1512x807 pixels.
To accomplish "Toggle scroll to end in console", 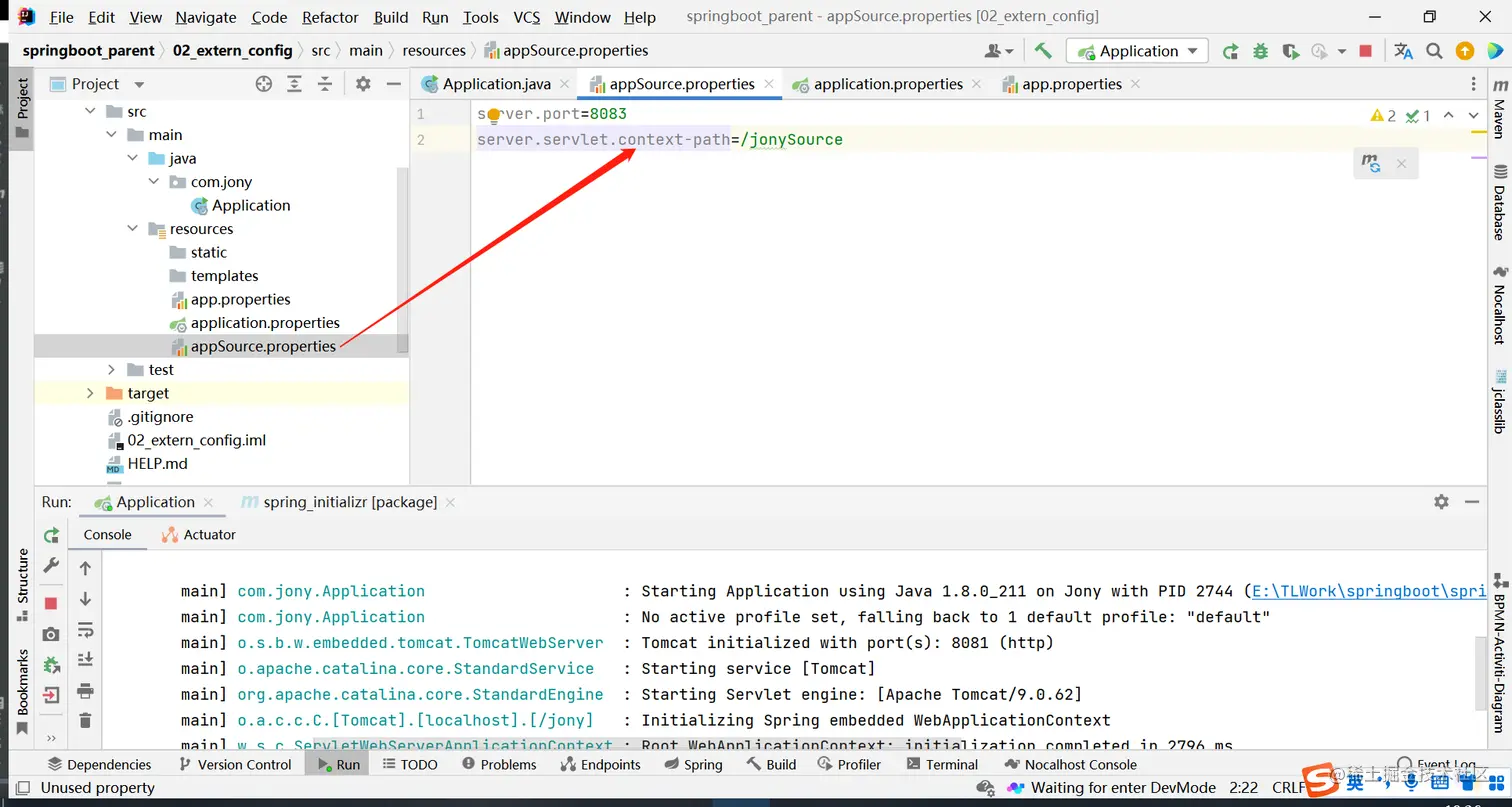I will point(86,660).
